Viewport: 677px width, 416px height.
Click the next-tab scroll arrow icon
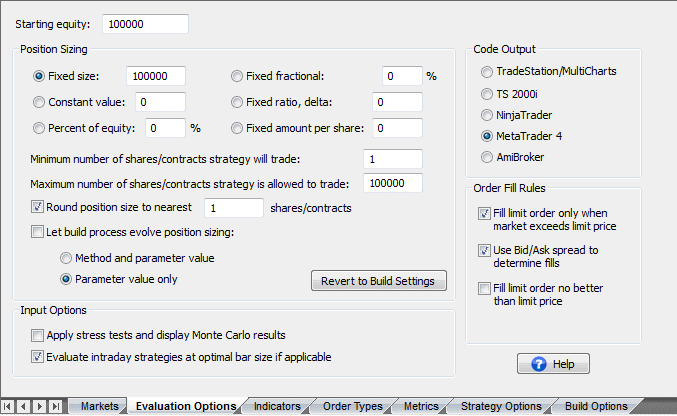(x=39, y=406)
